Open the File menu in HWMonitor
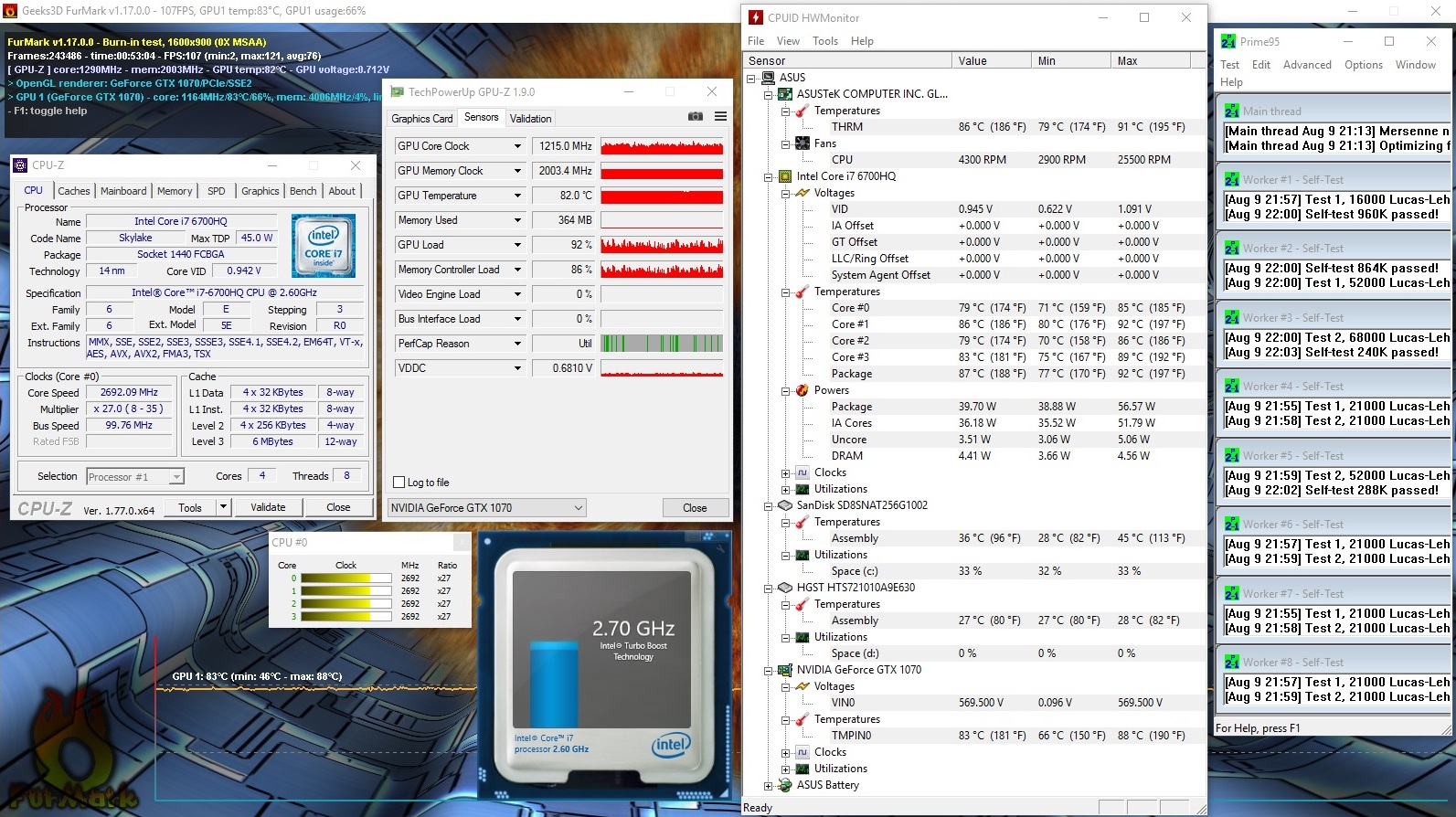 (756, 41)
